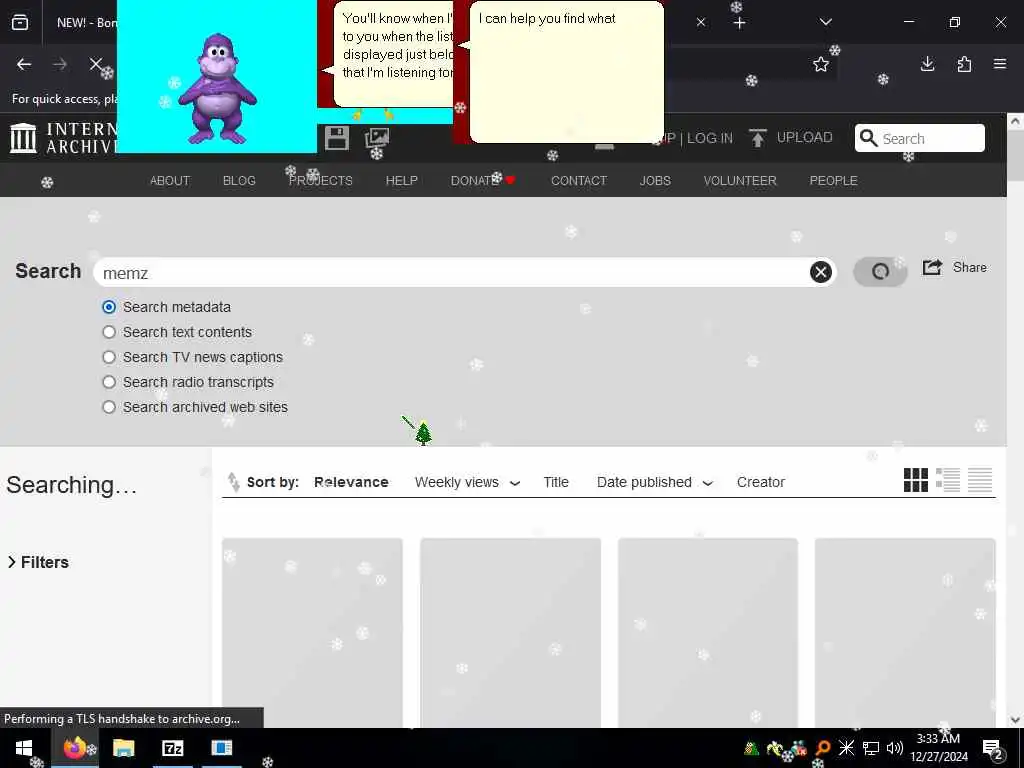
Task: Open network settings from the tray
Action: [x=871, y=748]
